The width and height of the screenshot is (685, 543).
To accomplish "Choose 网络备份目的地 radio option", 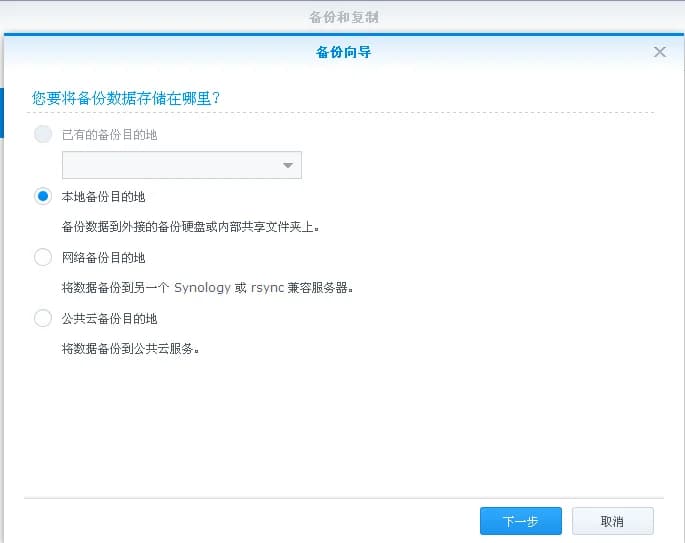I will coord(43,257).
